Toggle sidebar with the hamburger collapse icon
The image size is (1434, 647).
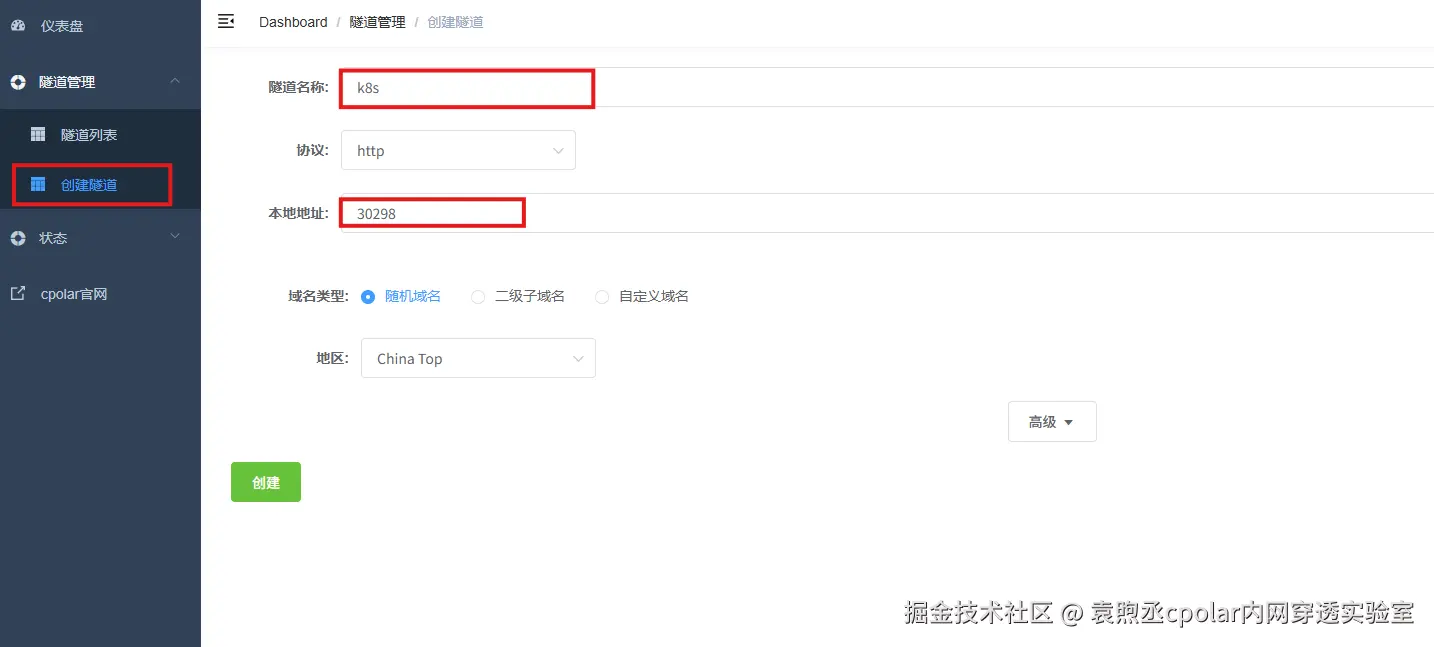pos(226,21)
